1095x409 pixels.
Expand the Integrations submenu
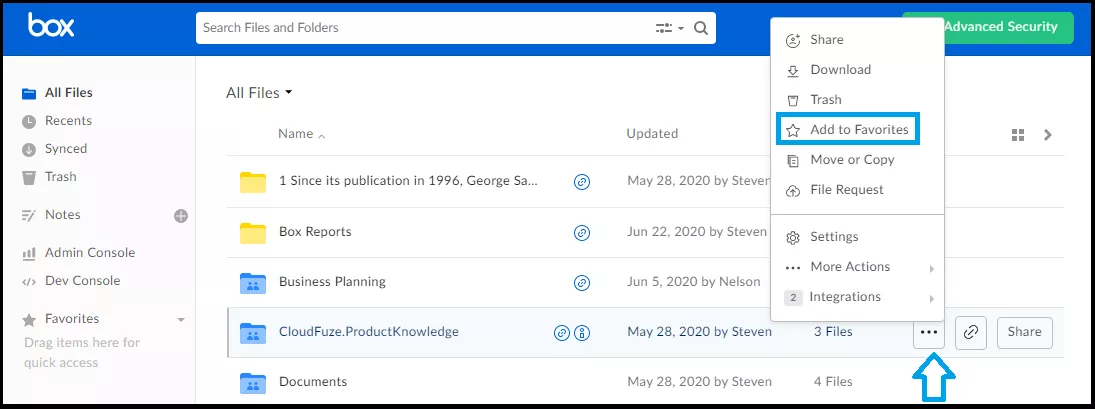pyautogui.click(x=860, y=297)
